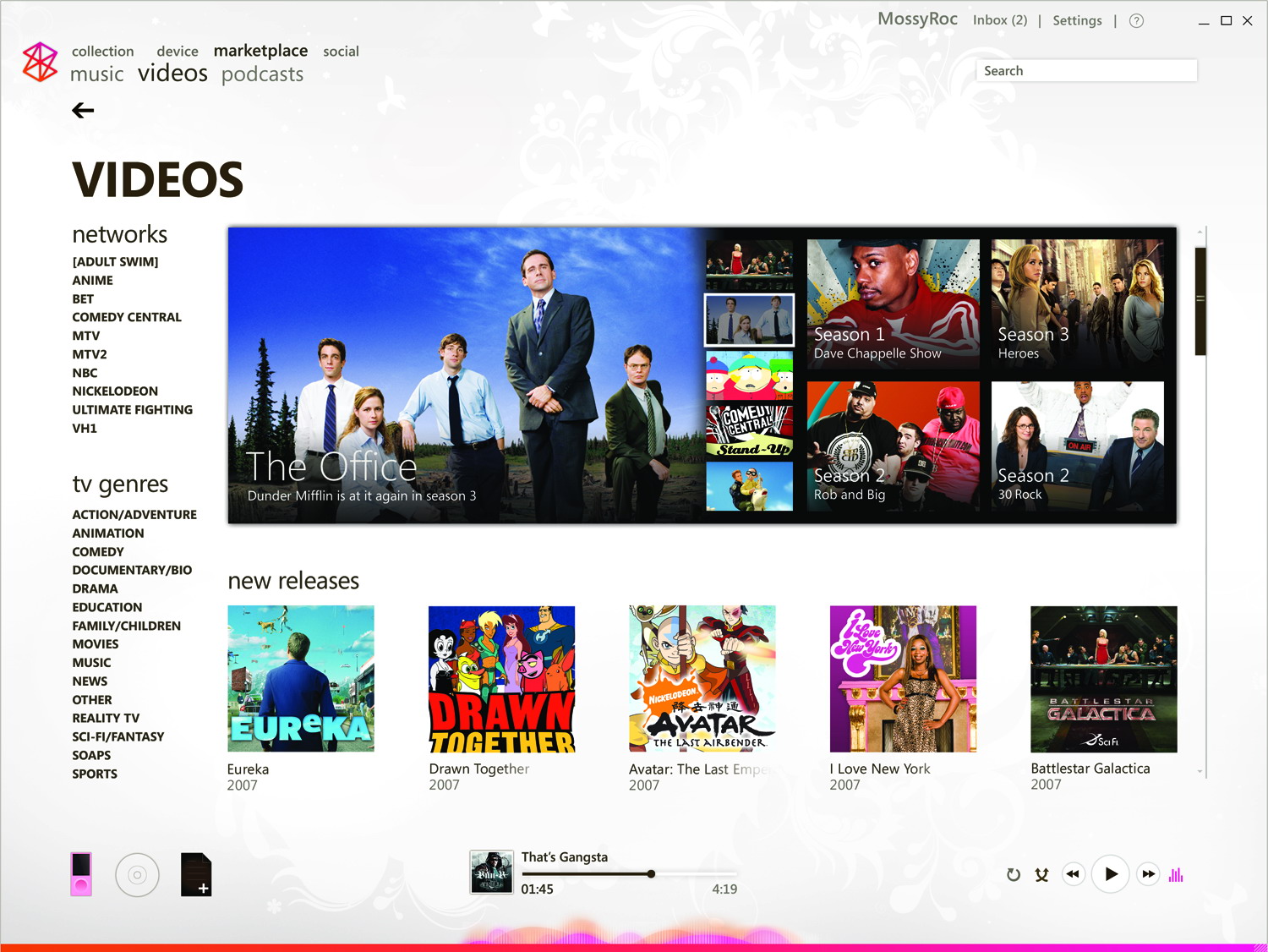Select the music section
This screenshot has width=1268, height=952.
click(x=97, y=74)
